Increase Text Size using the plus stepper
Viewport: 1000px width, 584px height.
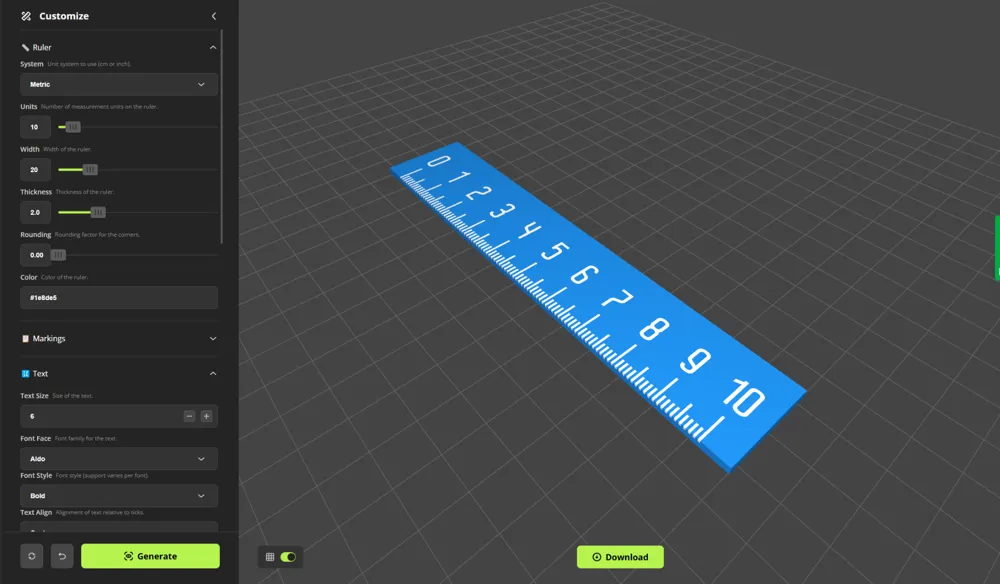pos(208,416)
